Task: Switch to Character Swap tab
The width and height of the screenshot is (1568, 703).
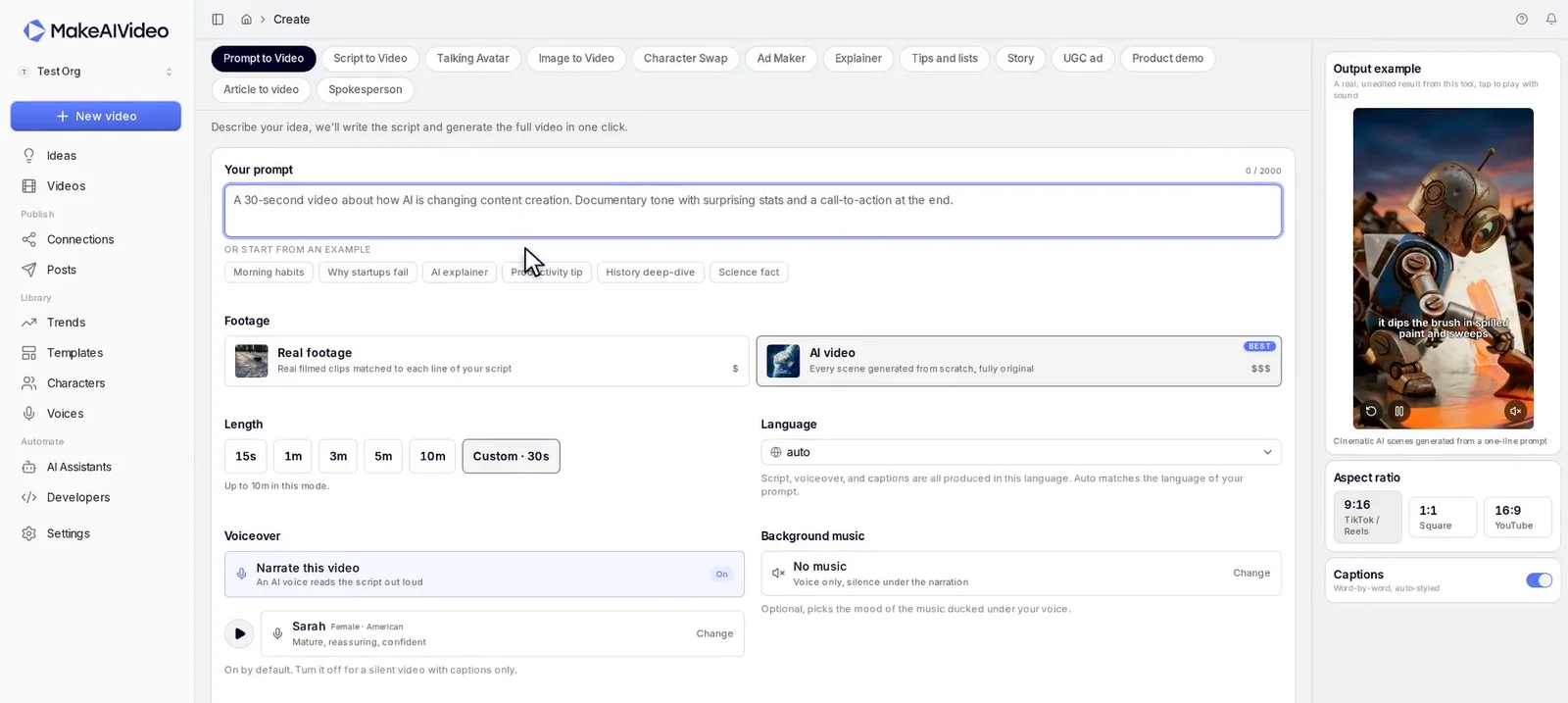Action: click(x=685, y=59)
